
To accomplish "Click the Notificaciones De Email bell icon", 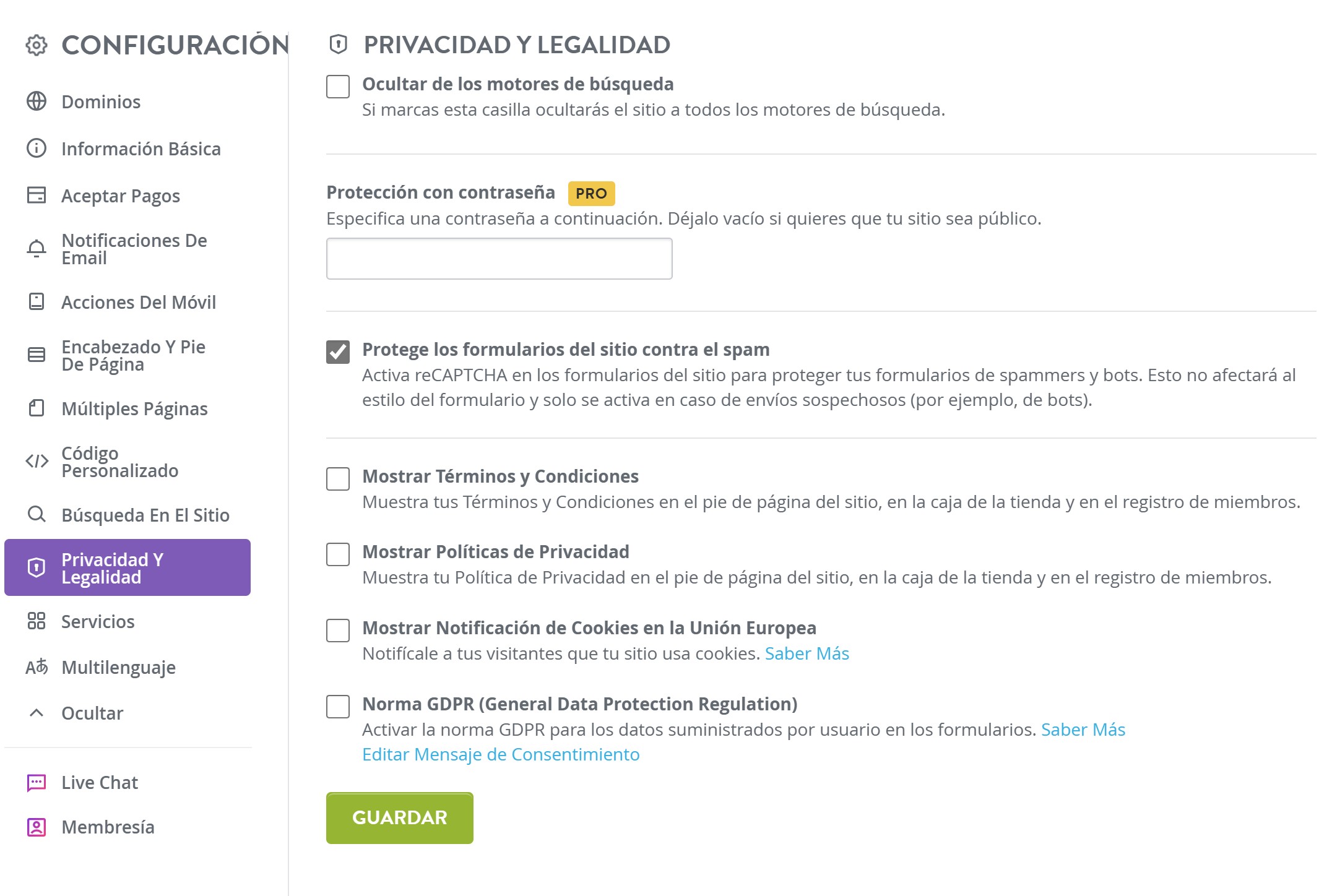I will tap(37, 249).
